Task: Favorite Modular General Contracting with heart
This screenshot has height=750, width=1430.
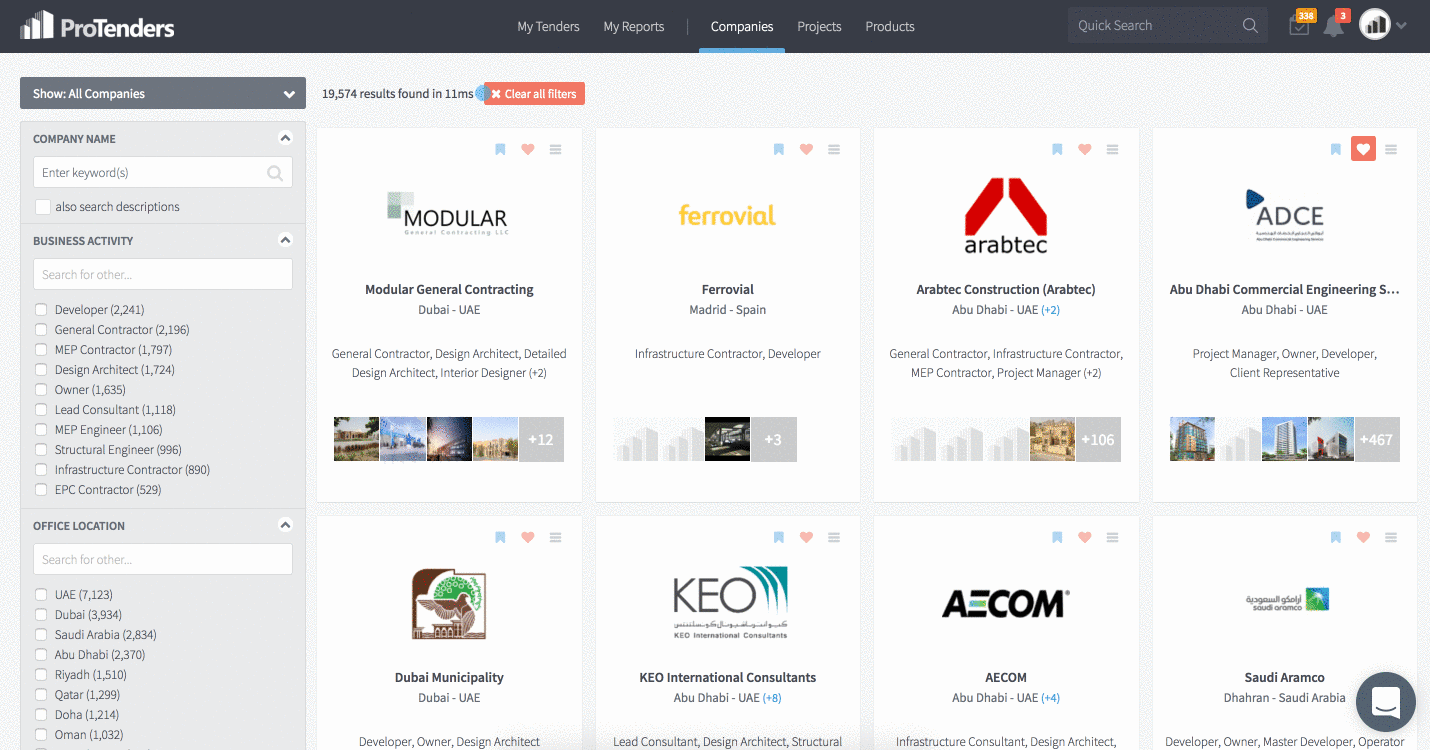Action: pos(528,149)
